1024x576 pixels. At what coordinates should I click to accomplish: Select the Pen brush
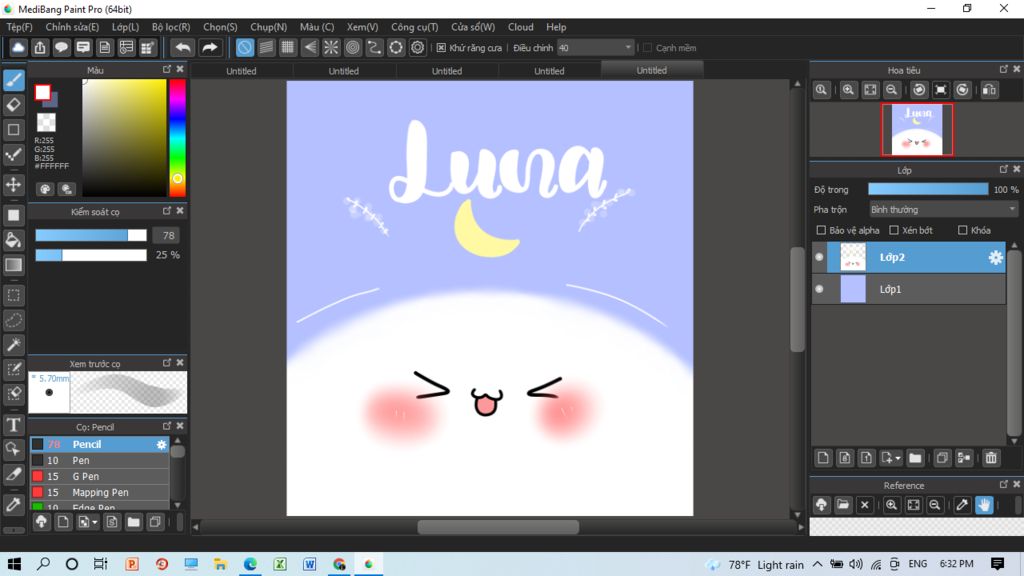pos(99,460)
